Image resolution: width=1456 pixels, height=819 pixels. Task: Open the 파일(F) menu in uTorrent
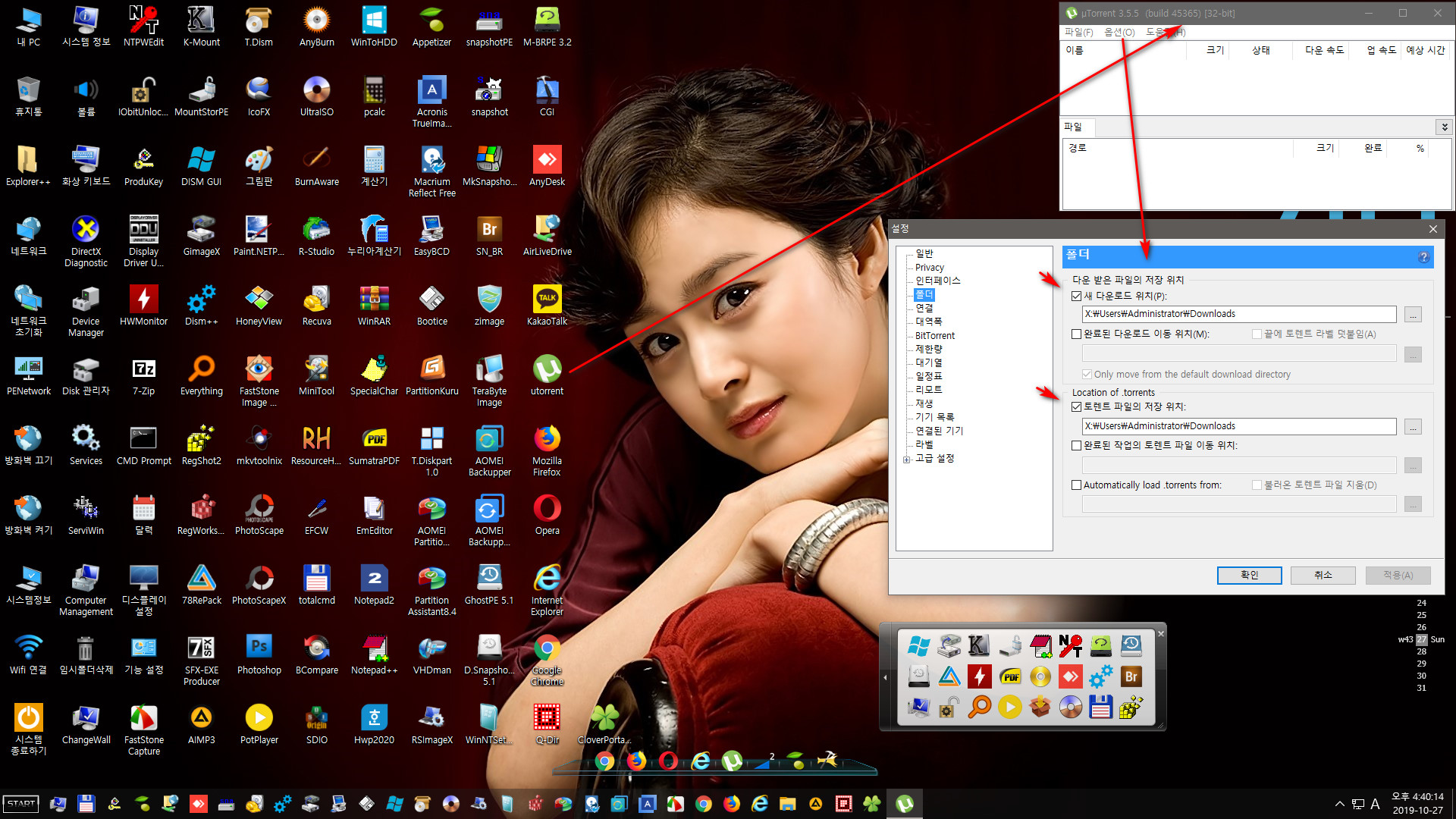(1078, 32)
